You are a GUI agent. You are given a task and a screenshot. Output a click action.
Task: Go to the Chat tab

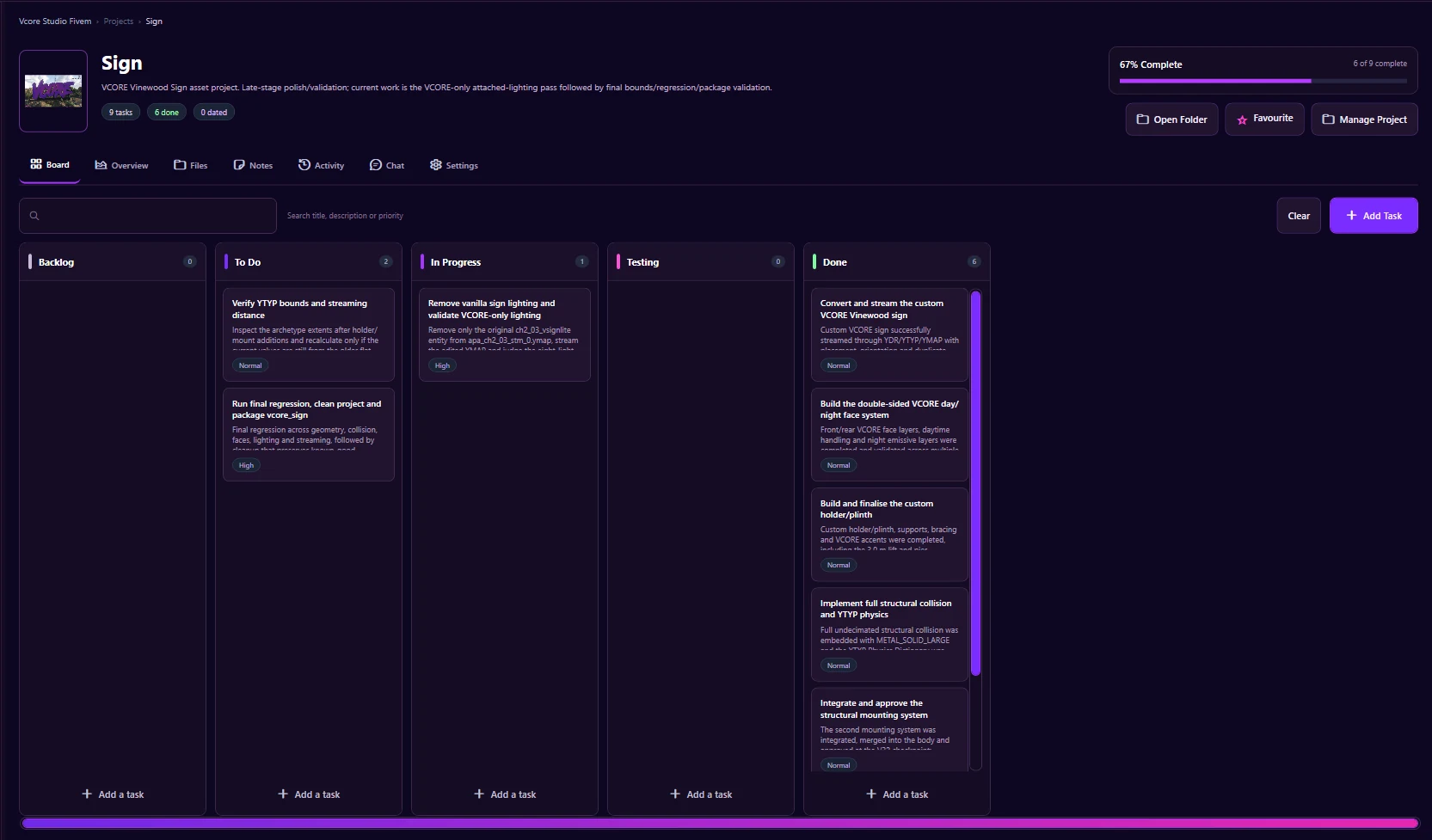point(387,165)
